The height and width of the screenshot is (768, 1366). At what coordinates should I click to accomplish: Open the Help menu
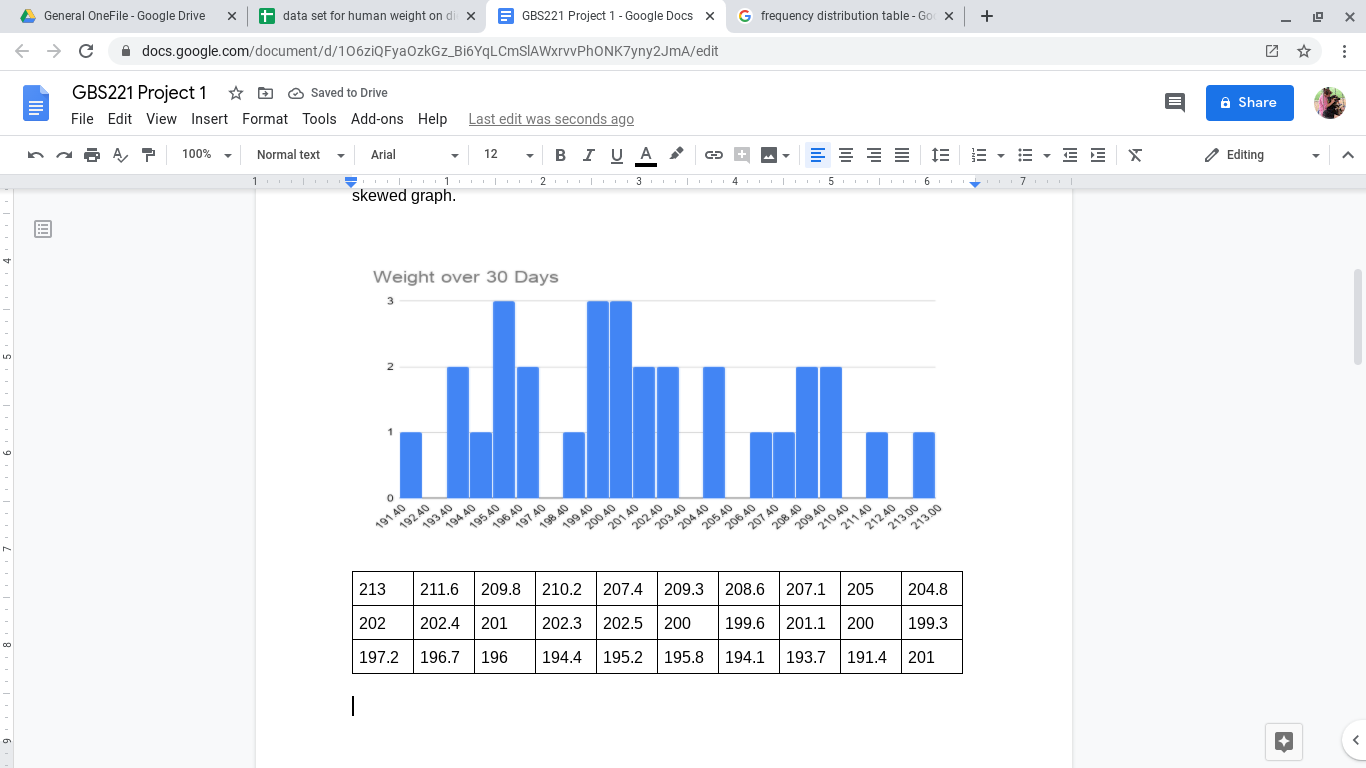pos(432,119)
